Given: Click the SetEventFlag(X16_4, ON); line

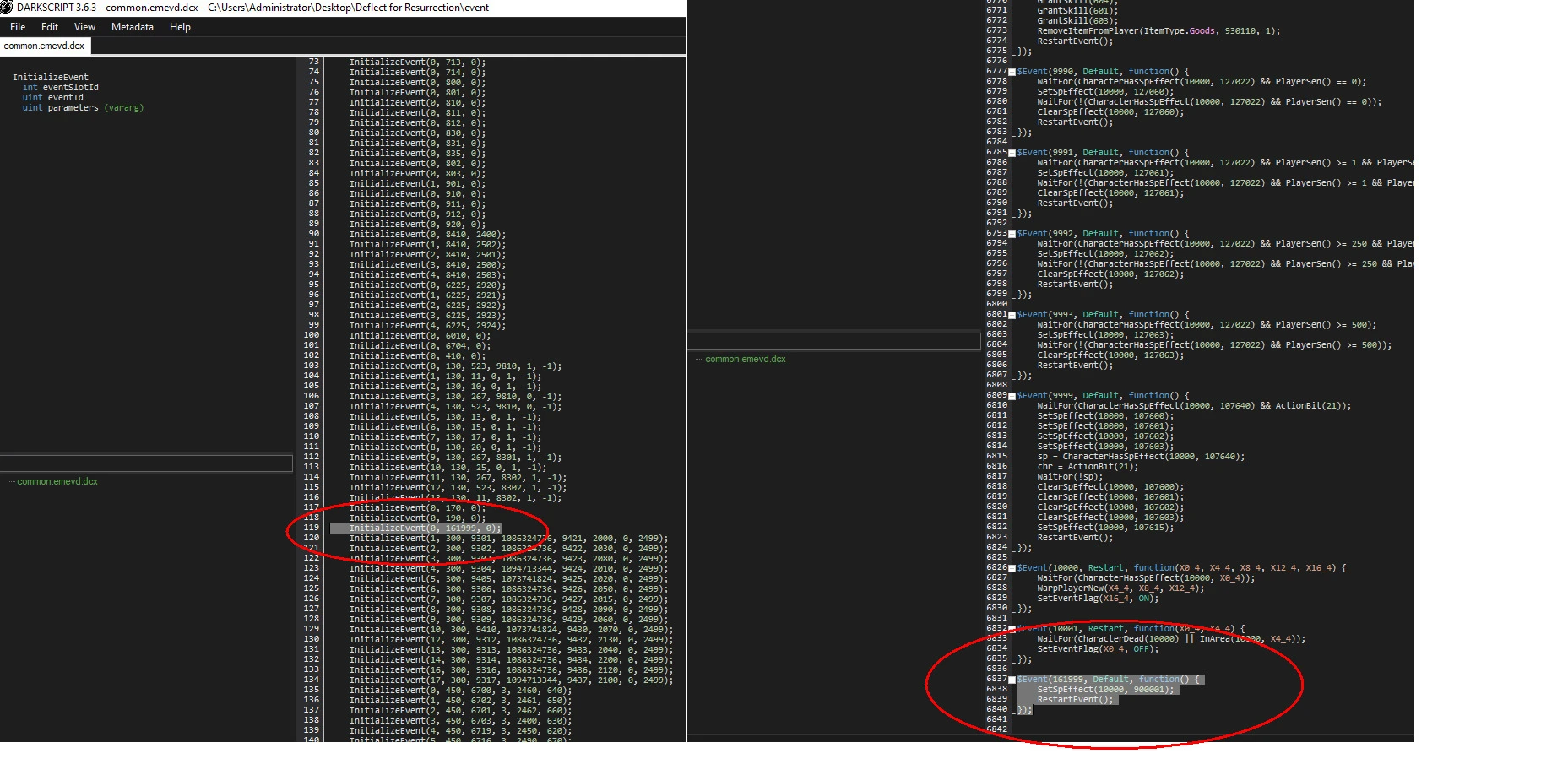Looking at the screenshot, I should point(1098,599).
